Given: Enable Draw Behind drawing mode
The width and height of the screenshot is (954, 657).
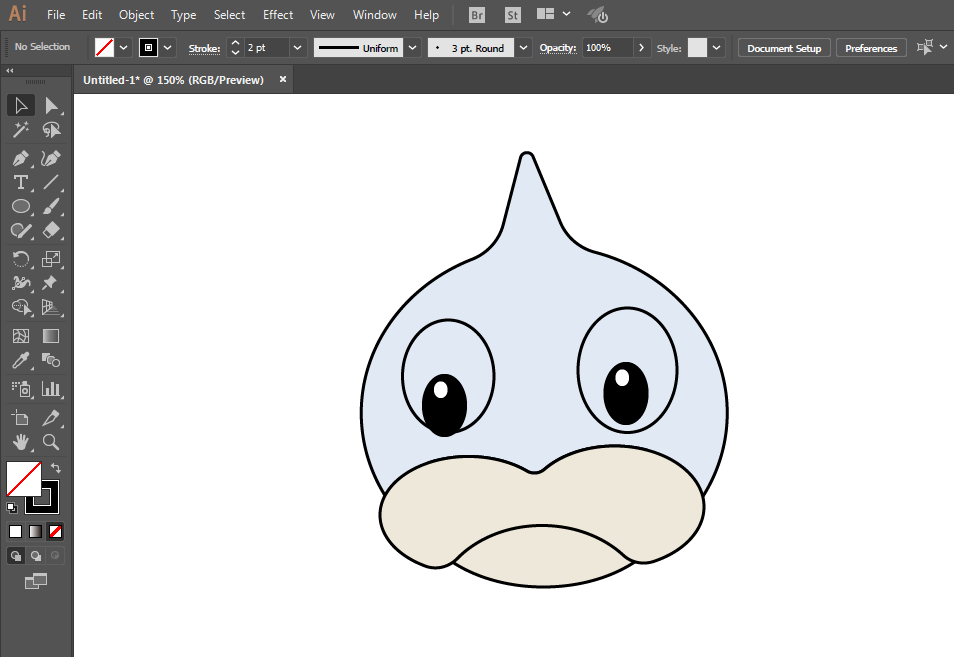Looking at the screenshot, I should 36,555.
